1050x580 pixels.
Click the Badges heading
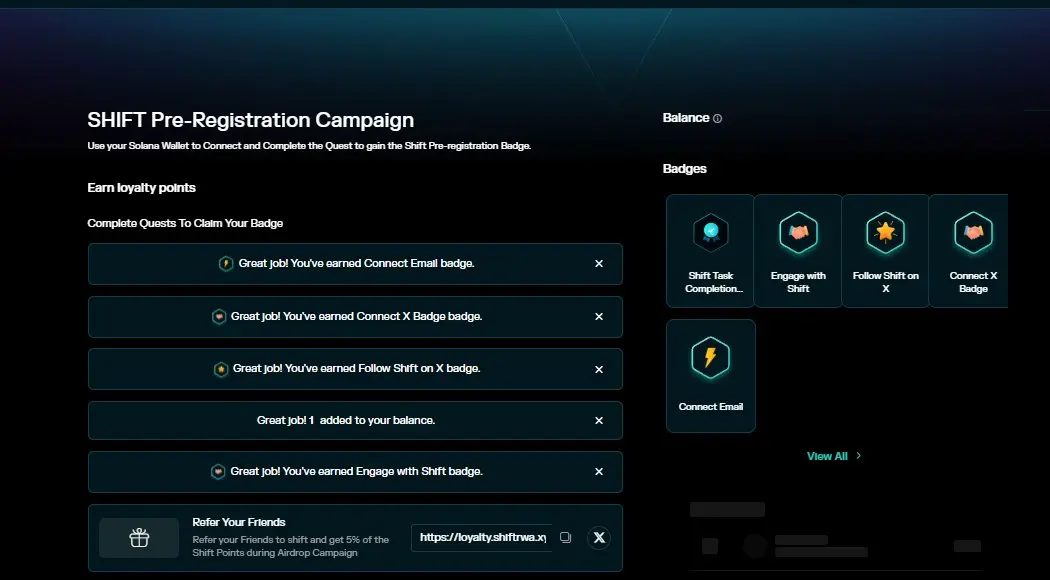[684, 169]
